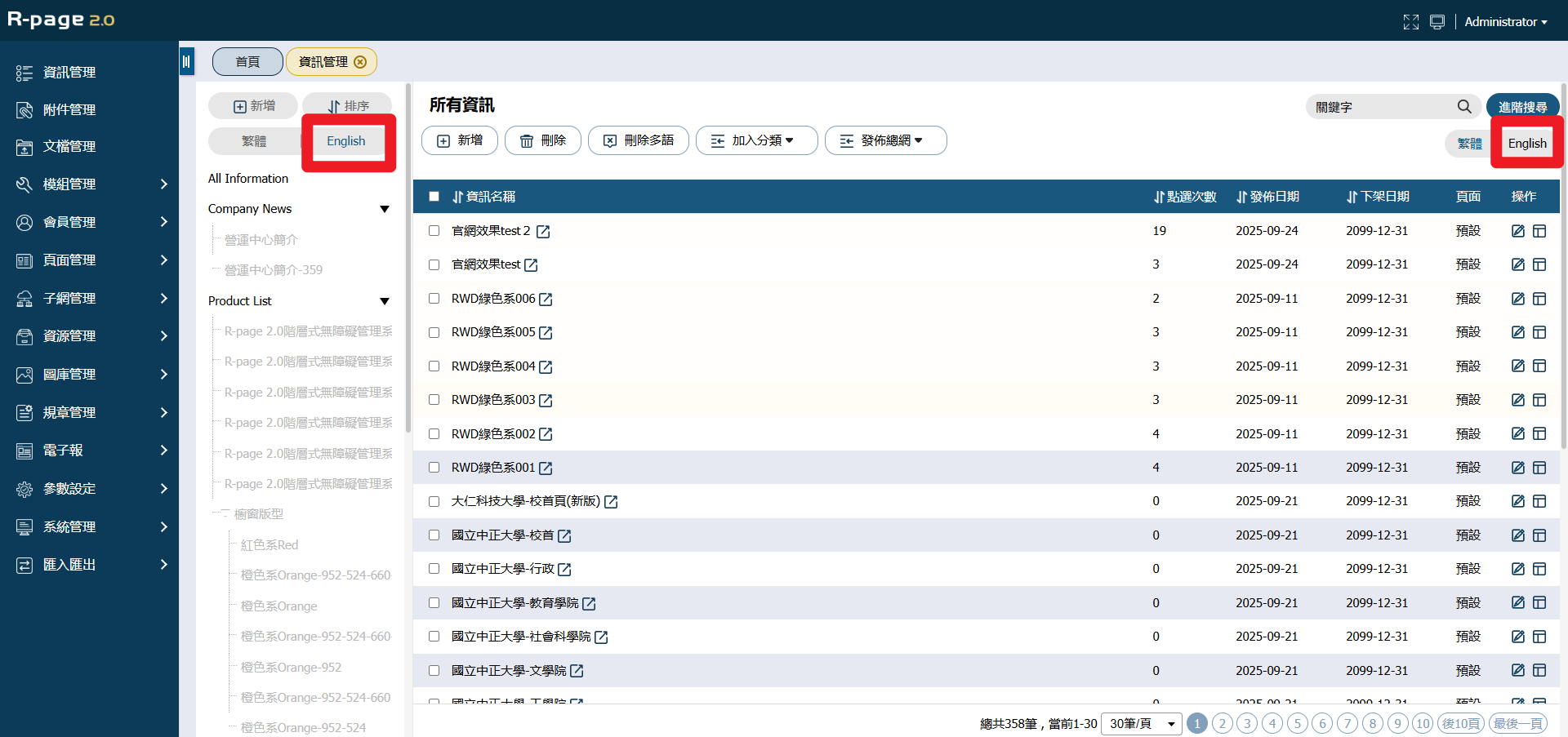Open 附件管理 in the sidebar
The width and height of the screenshot is (1568, 737).
pos(69,109)
